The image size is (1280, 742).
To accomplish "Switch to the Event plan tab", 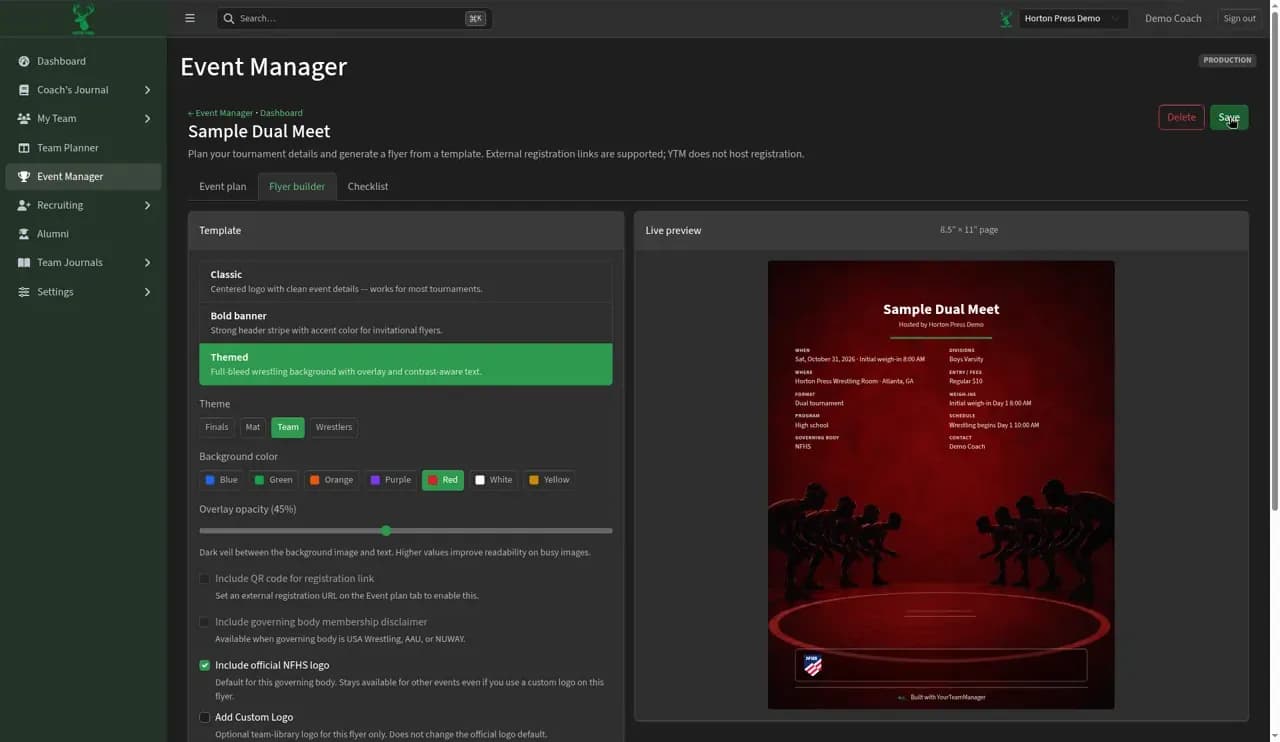I will coord(222,187).
